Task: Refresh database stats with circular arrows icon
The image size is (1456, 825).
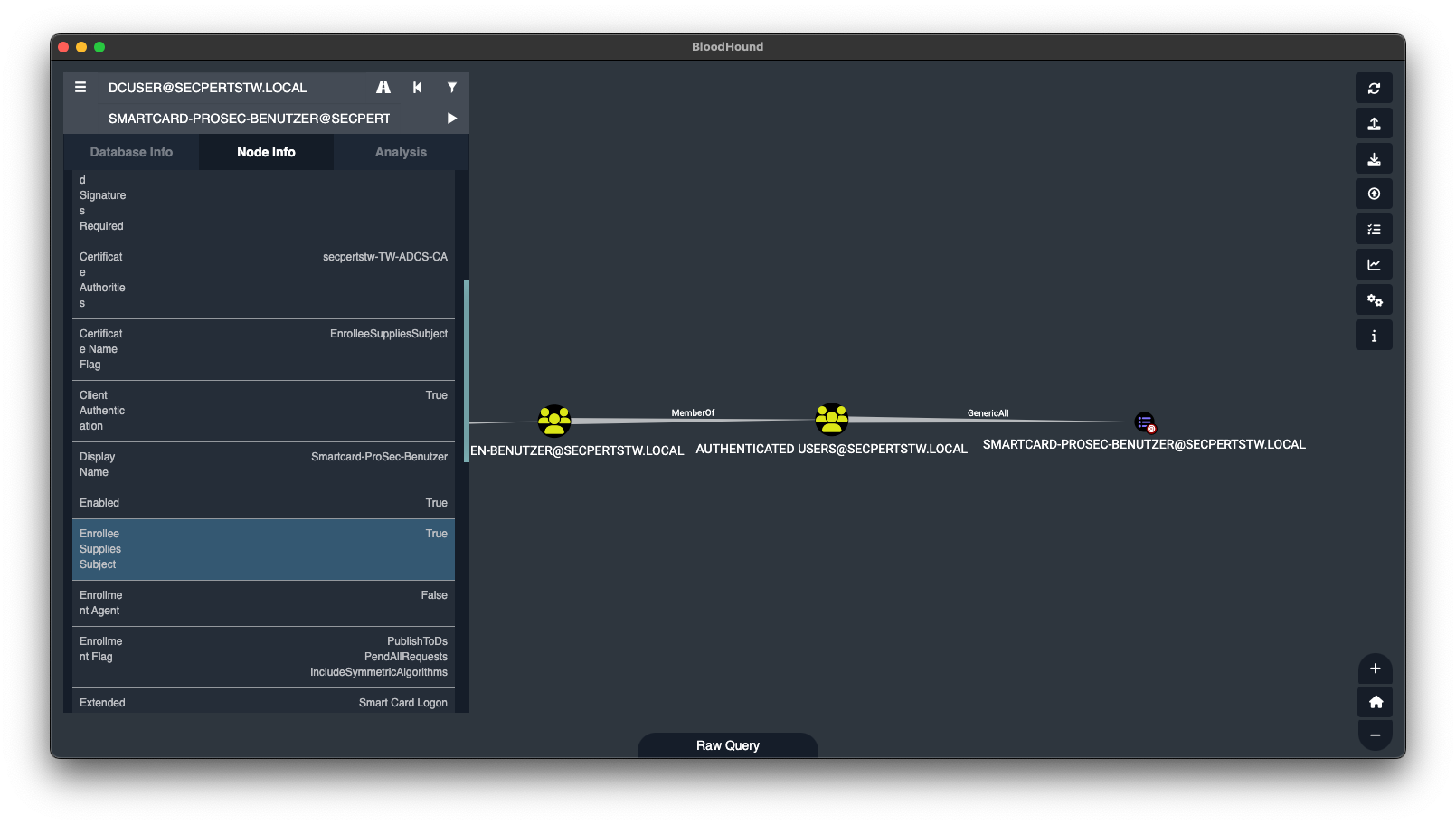Action: (1374, 88)
